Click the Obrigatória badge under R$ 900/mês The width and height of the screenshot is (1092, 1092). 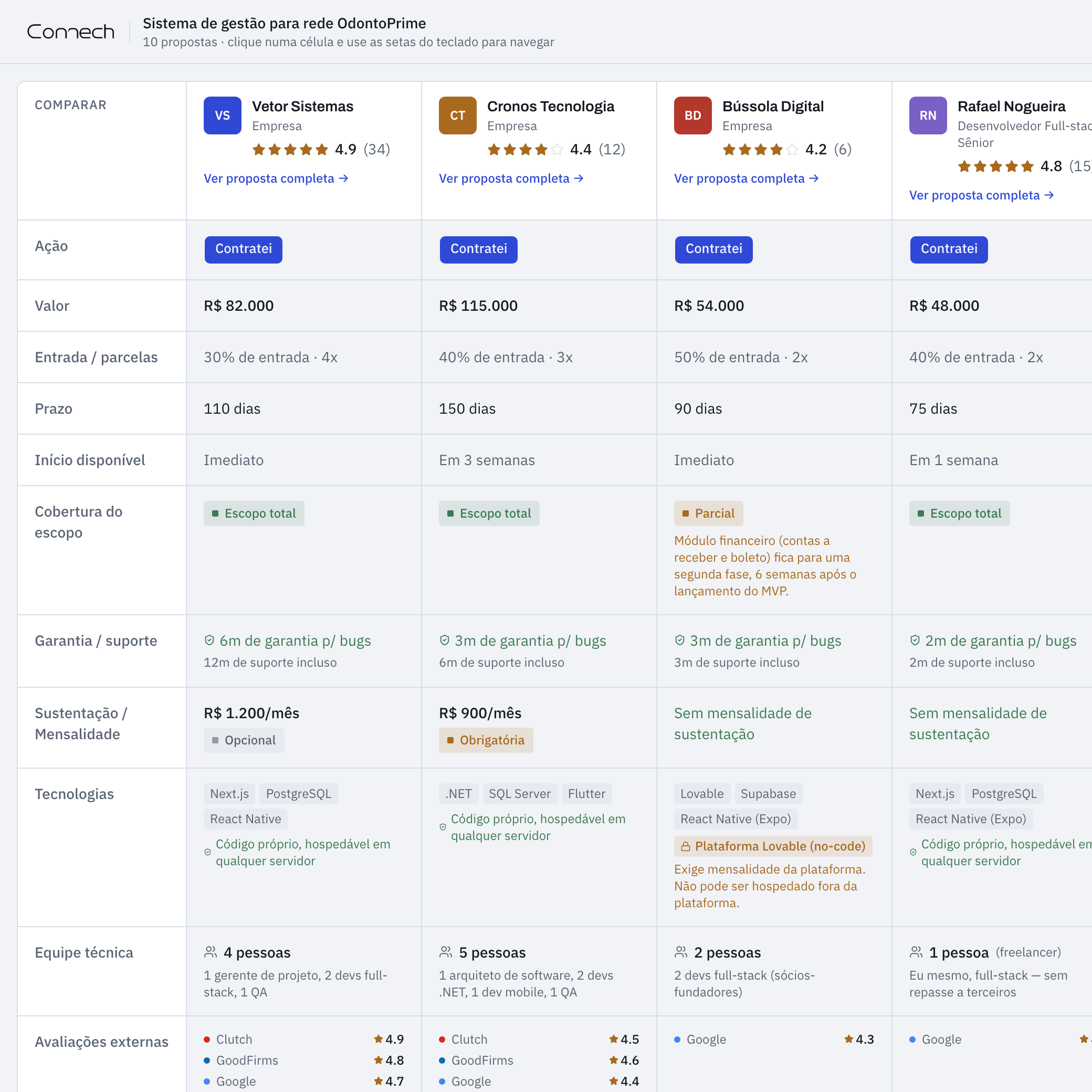(486, 740)
